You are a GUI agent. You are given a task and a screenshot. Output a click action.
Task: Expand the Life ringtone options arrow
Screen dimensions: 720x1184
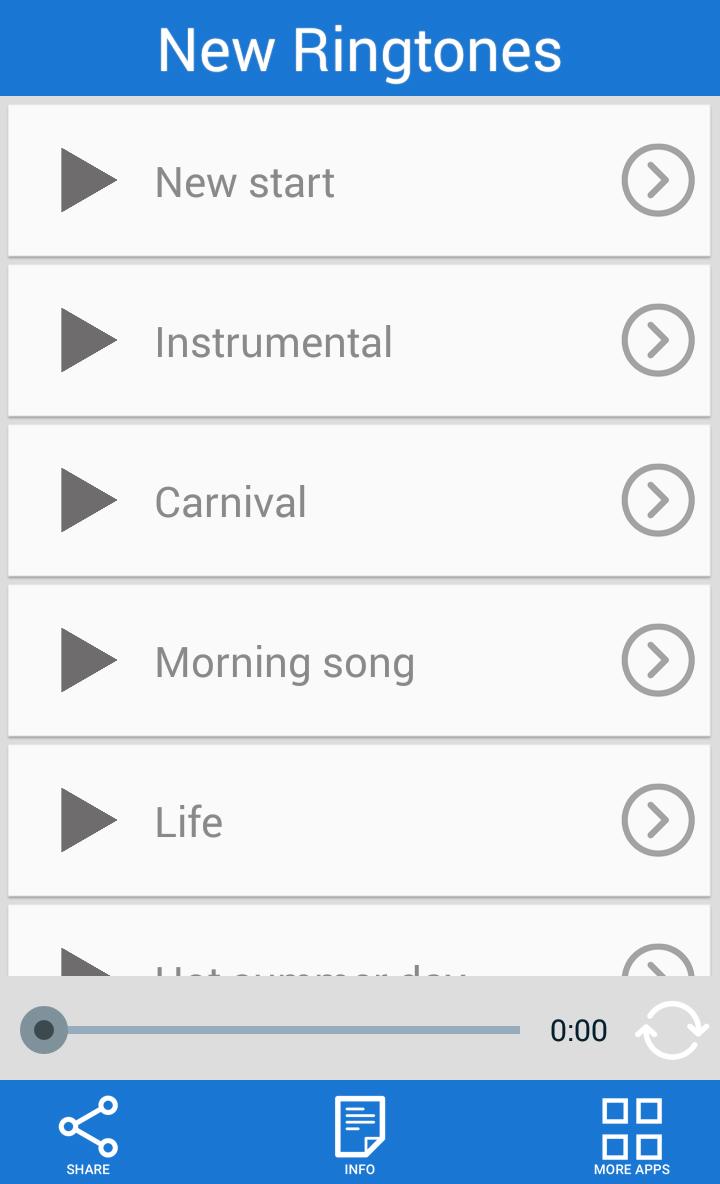click(x=657, y=820)
